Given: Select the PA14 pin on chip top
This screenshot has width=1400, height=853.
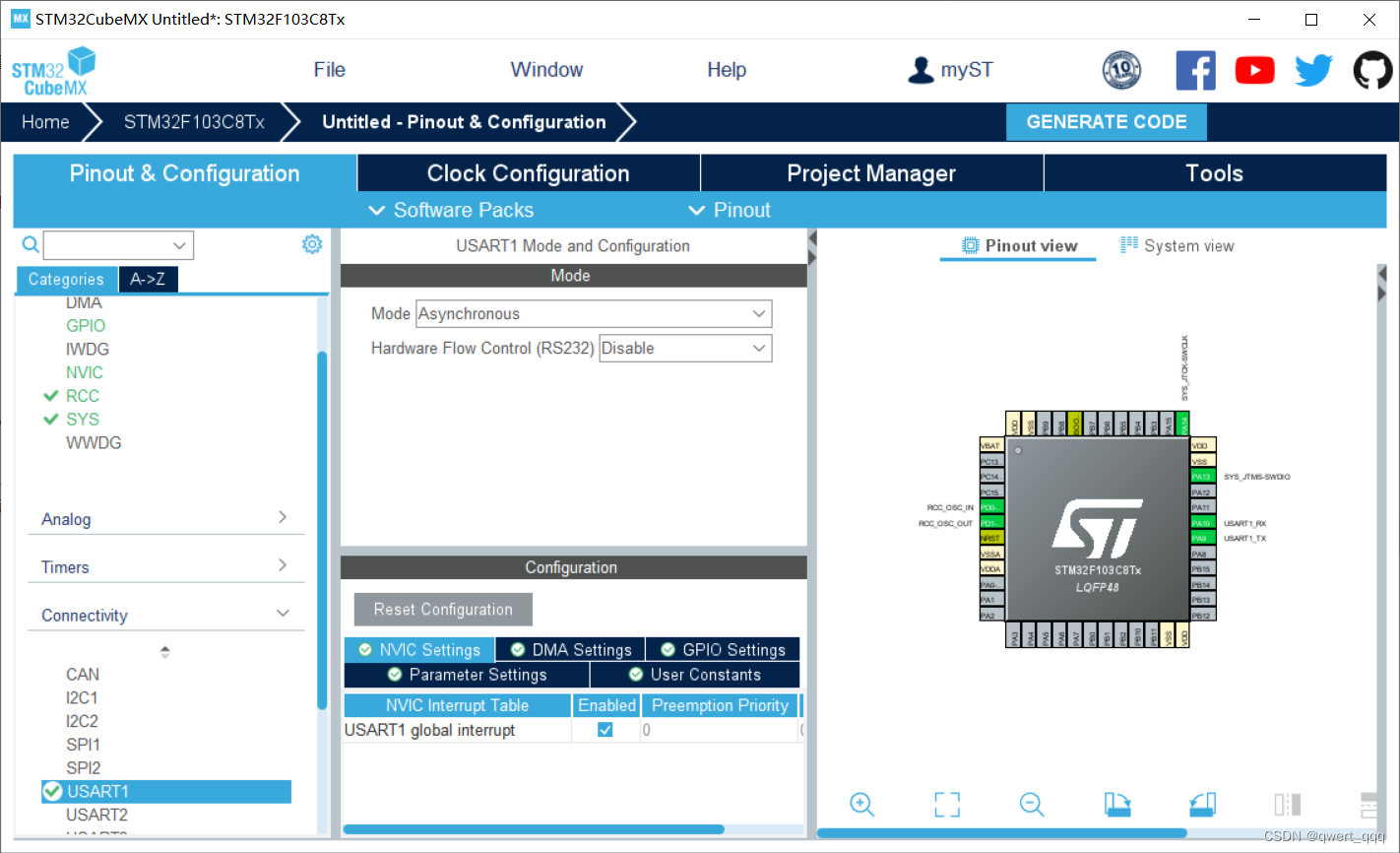Looking at the screenshot, I should pos(1183,425).
